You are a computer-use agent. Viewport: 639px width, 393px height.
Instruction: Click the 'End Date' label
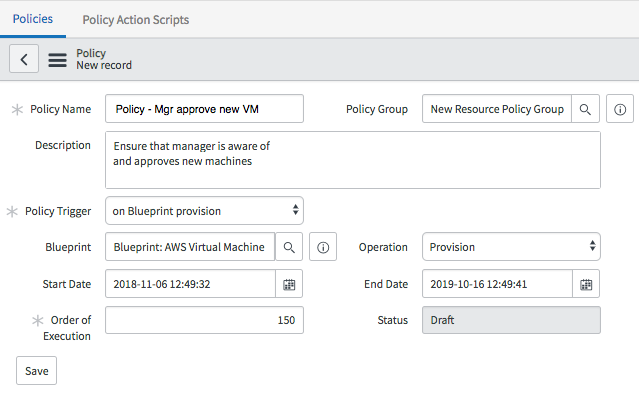click(x=386, y=284)
